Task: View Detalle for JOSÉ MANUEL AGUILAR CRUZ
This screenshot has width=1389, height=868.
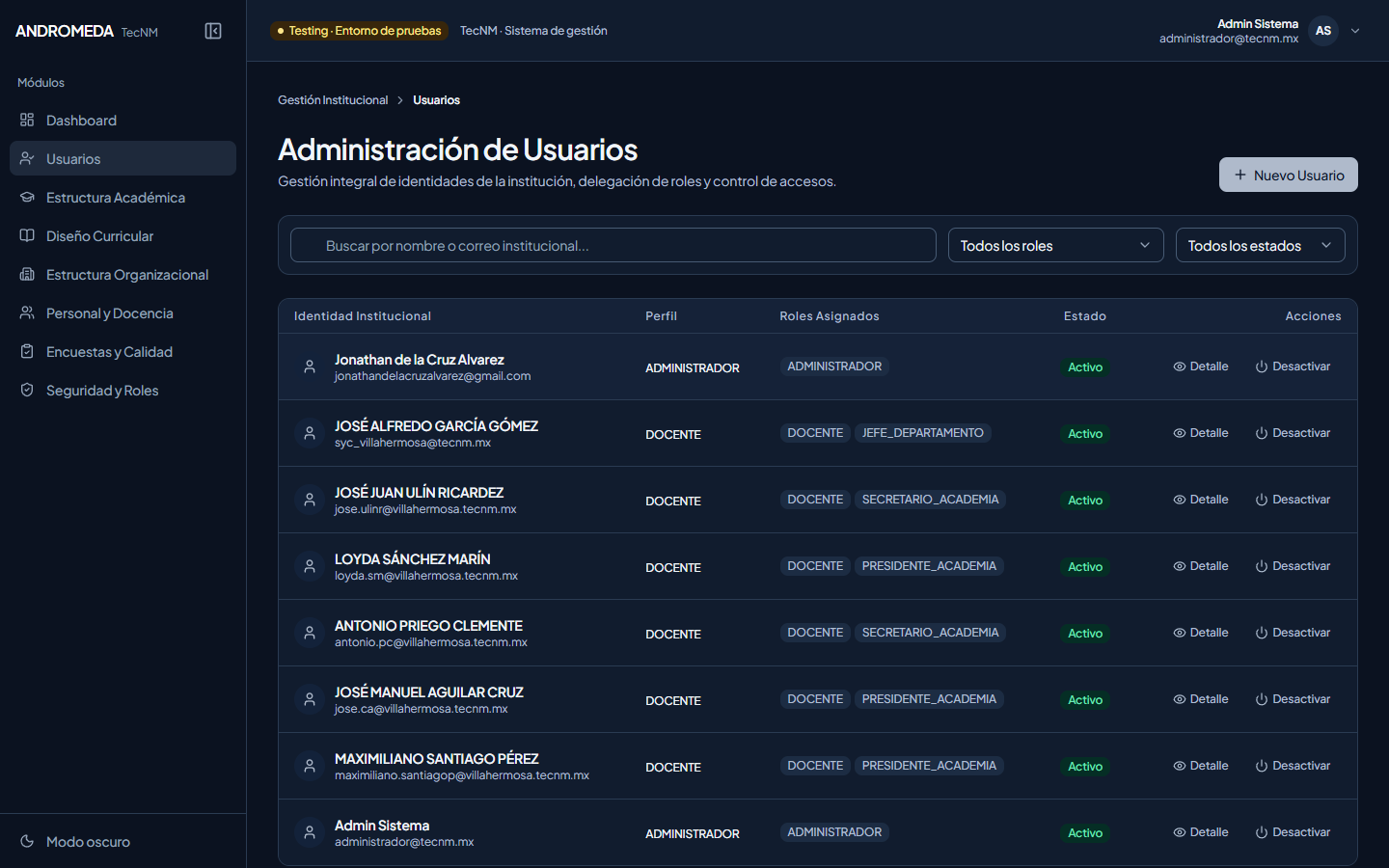Action: 1201,699
